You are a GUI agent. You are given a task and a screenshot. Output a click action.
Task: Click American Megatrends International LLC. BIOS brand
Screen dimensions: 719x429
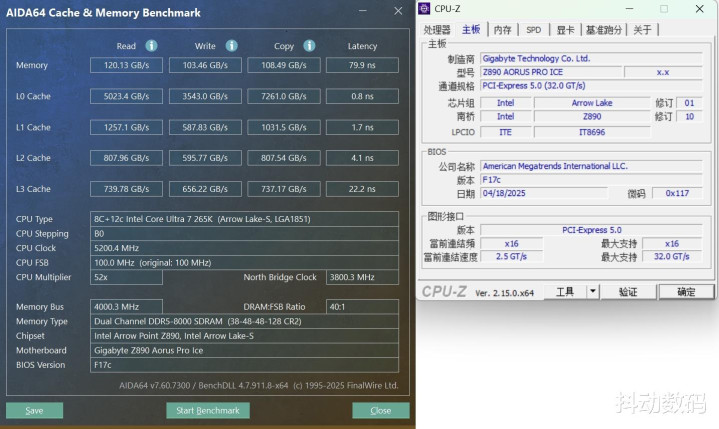click(591, 166)
